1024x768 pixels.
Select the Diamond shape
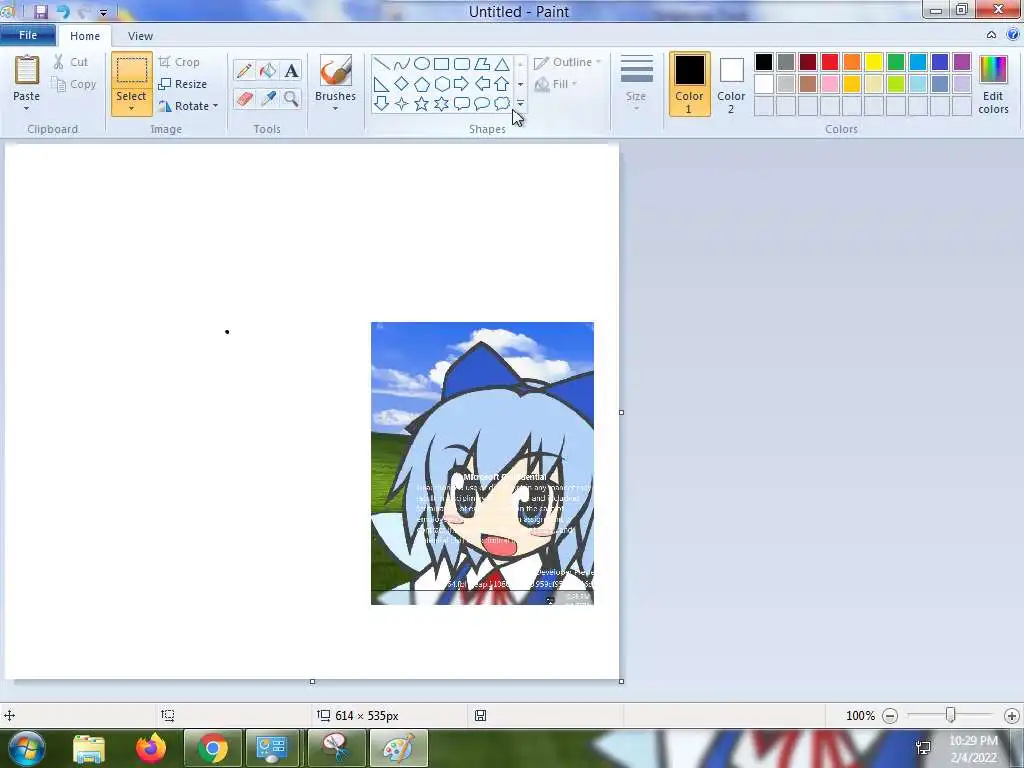(x=402, y=84)
